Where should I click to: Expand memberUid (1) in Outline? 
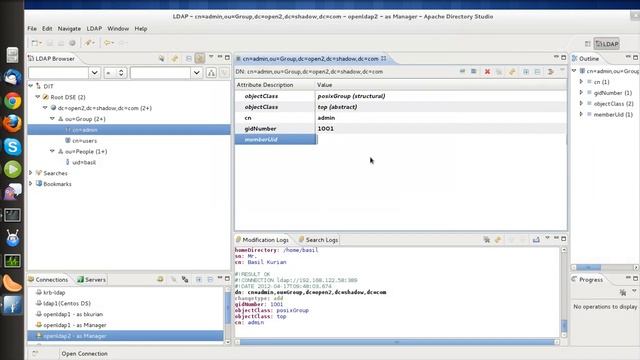click(x=581, y=114)
